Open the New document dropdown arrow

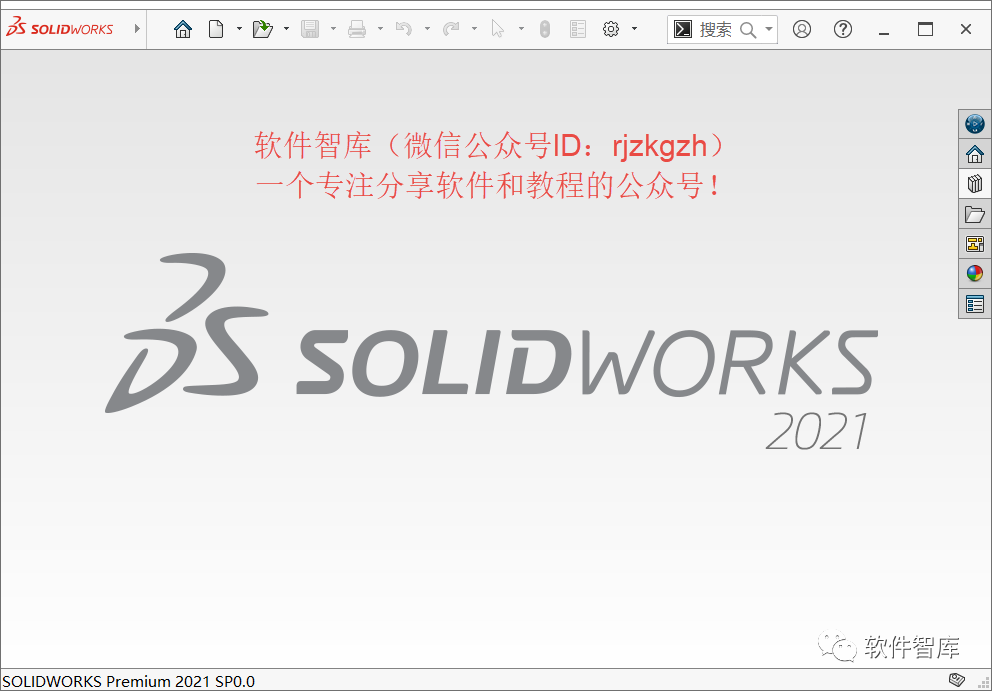click(x=239, y=29)
